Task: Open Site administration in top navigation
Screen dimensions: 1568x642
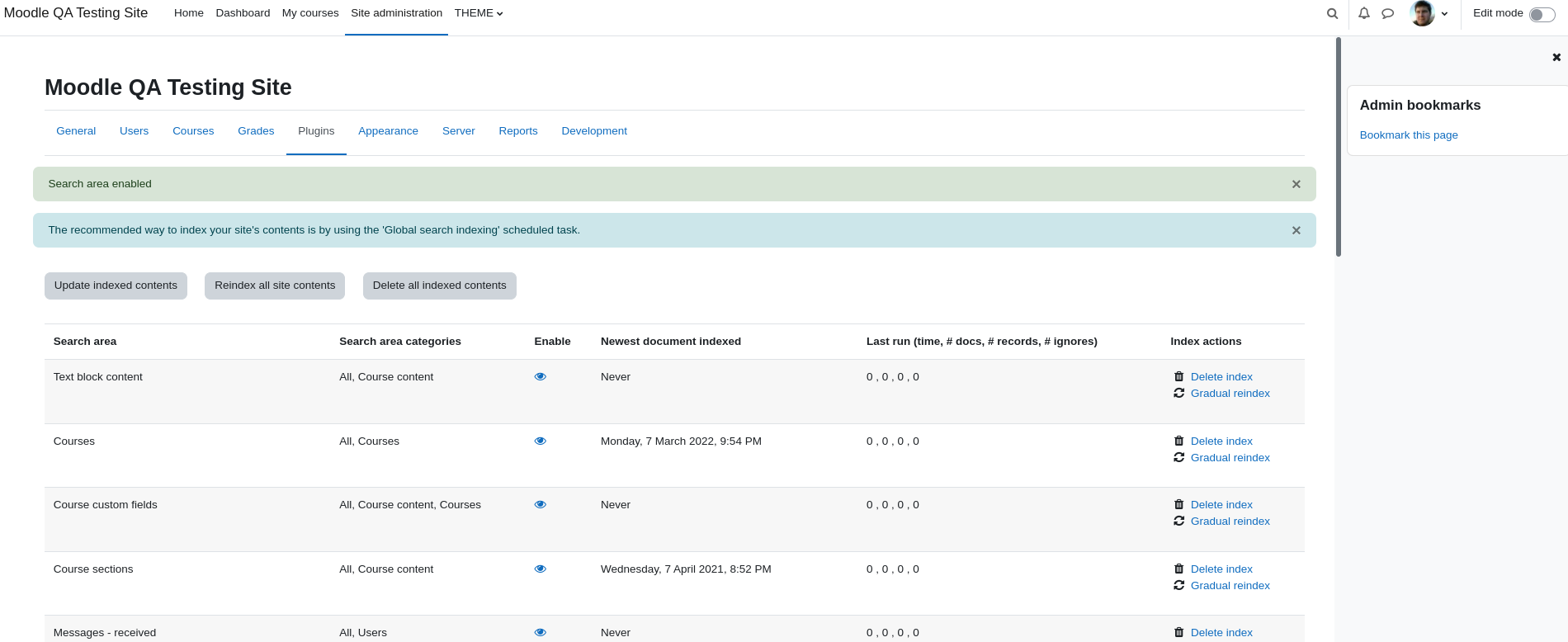Action: (396, 13)
